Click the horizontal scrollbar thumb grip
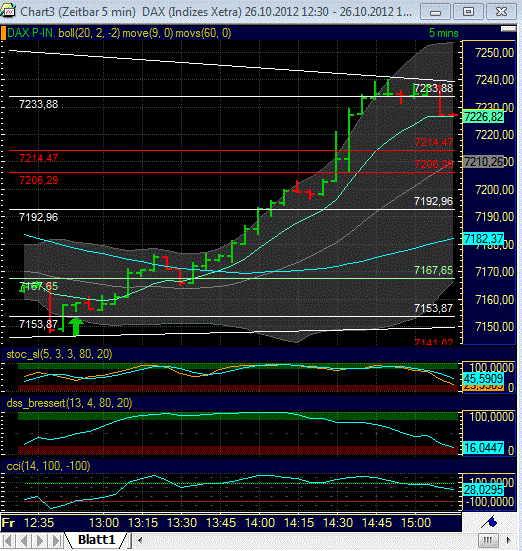 coord(488,540)
